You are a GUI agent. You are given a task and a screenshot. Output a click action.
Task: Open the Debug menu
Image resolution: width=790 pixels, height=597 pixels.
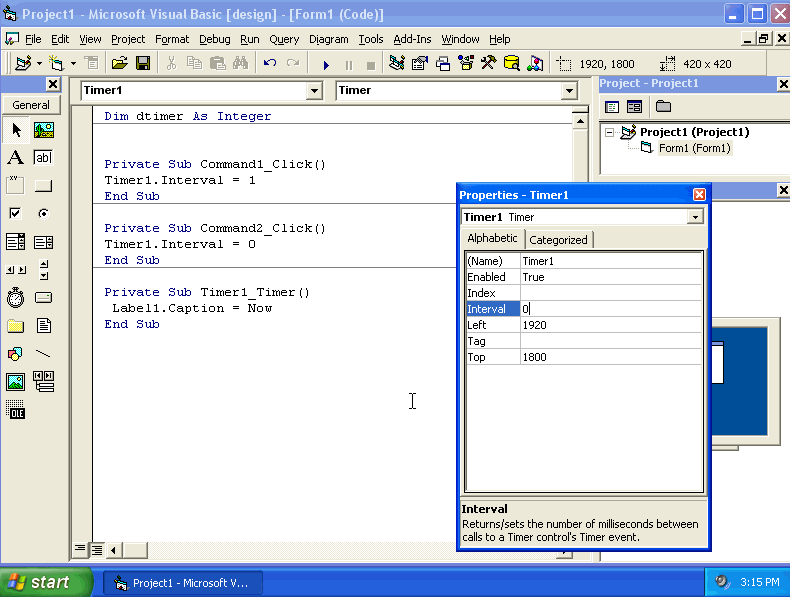point(214,39)
